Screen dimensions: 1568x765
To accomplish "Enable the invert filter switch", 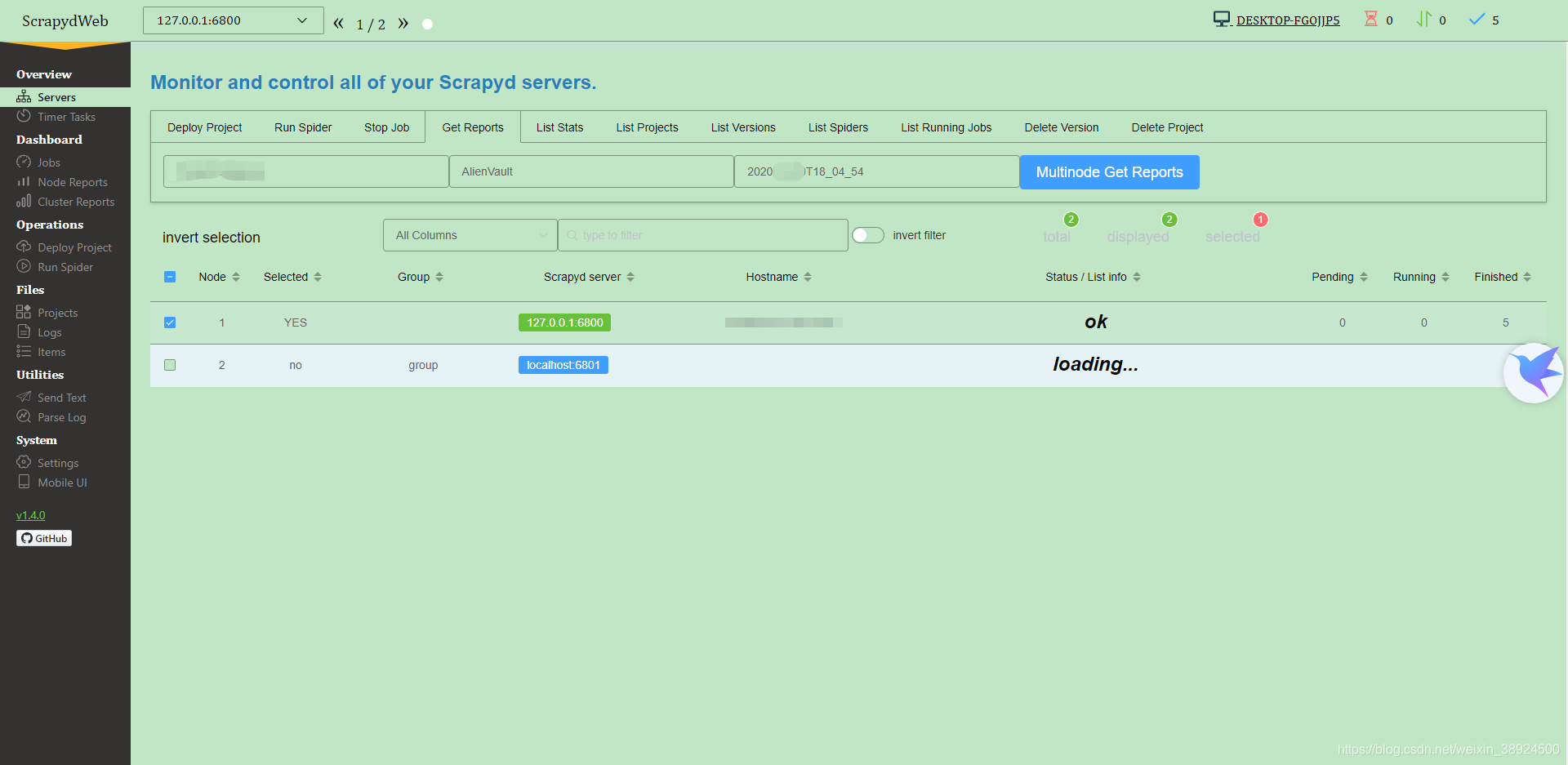I will click(867, 234).
